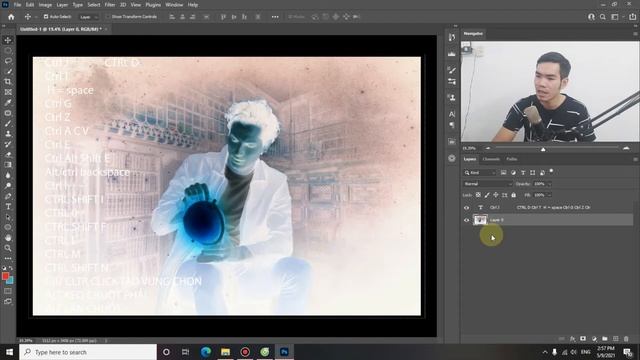The image size is (640, 360).
Task: Select the Layer 0 thumbnail
Action: click(480, 220)
